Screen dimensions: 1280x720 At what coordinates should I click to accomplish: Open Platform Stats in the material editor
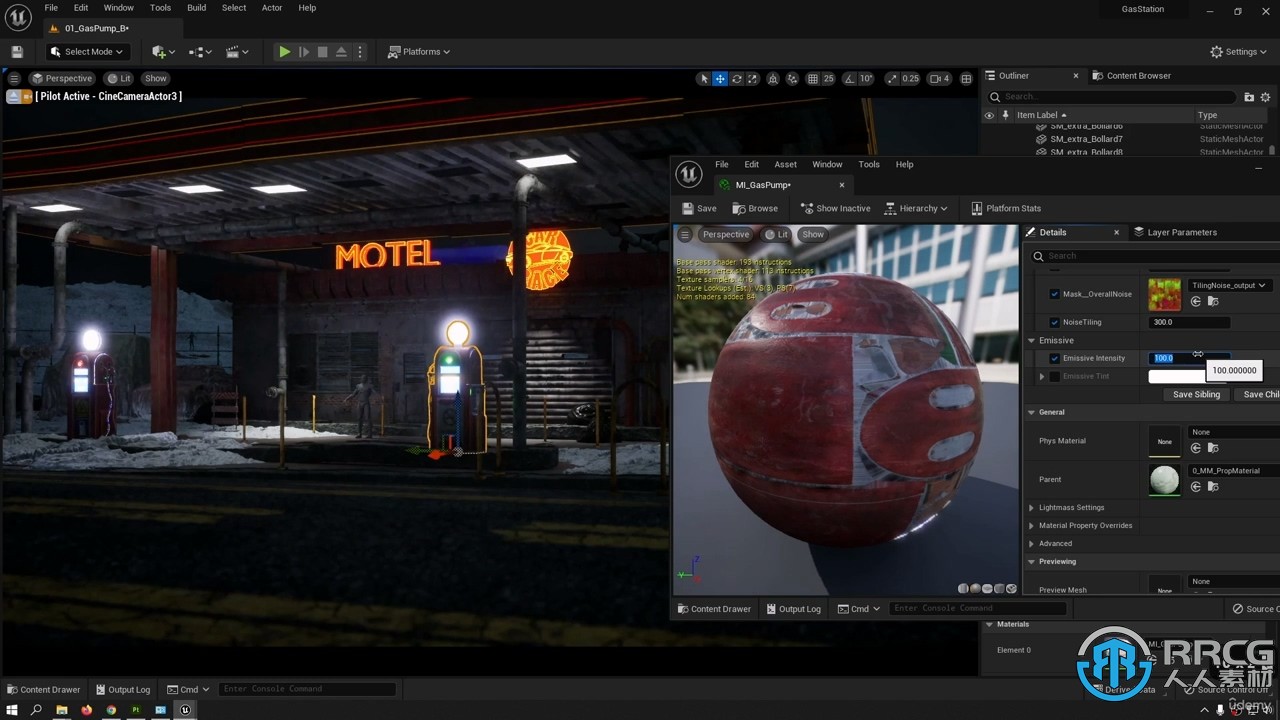pyautogui.click(x=1006, y=209)
